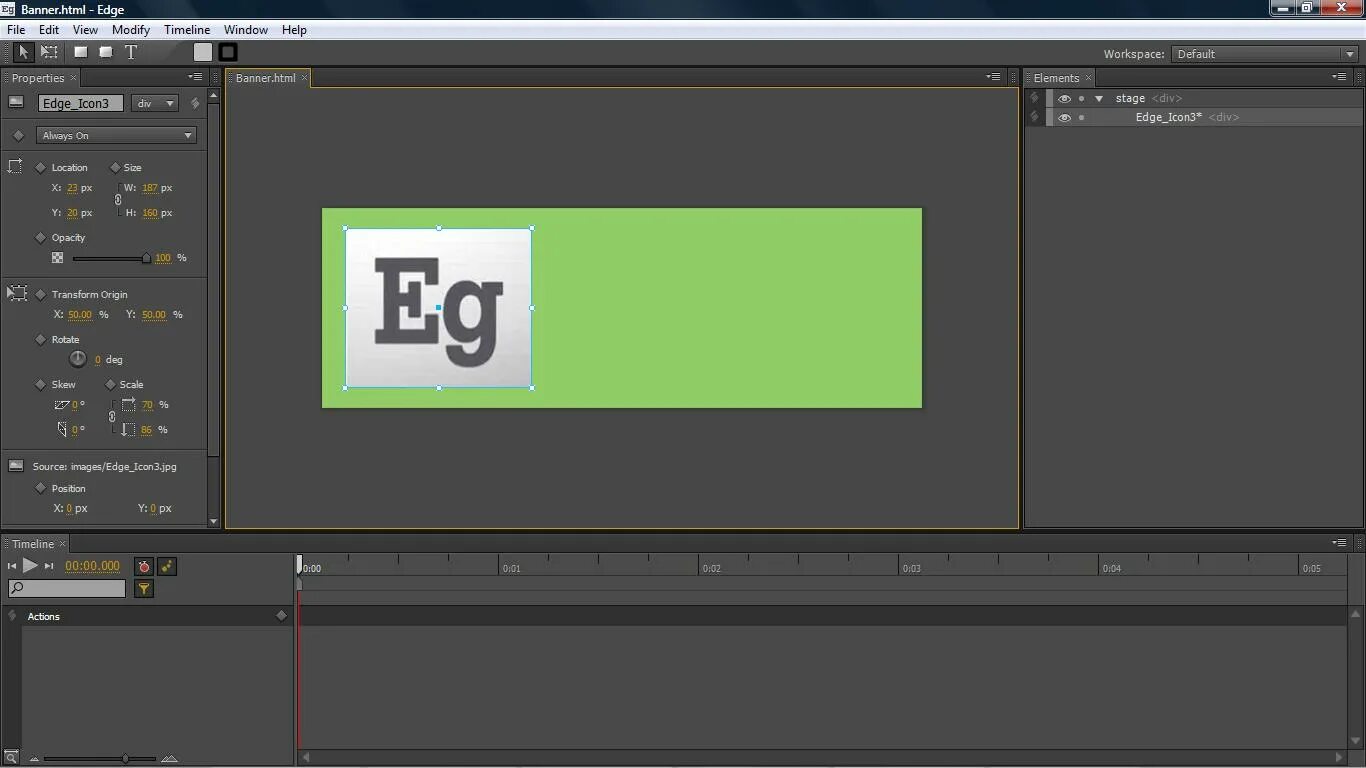
Task: Toggle link between width and height
Action: 118,200
